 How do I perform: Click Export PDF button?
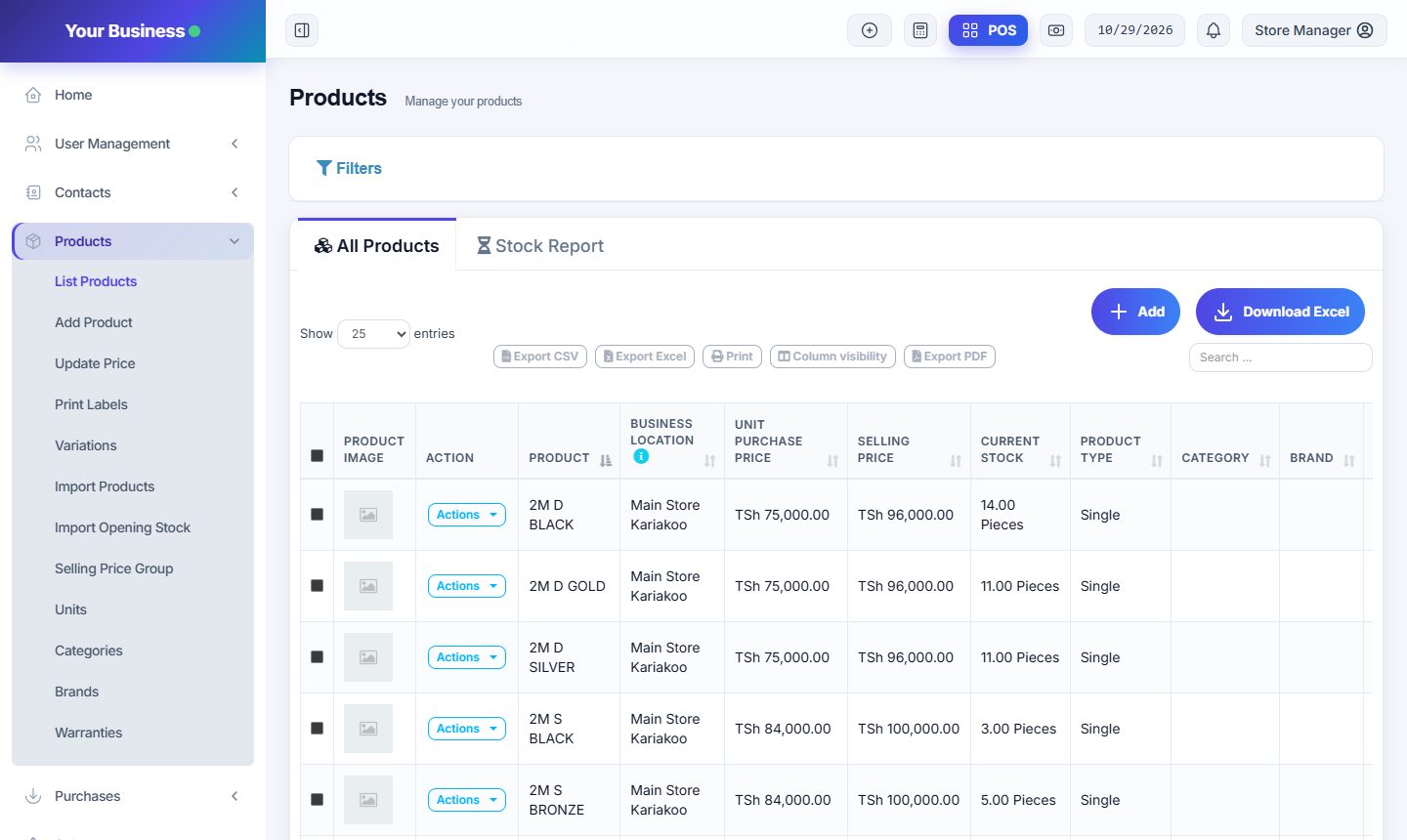[x=950, y=357]
